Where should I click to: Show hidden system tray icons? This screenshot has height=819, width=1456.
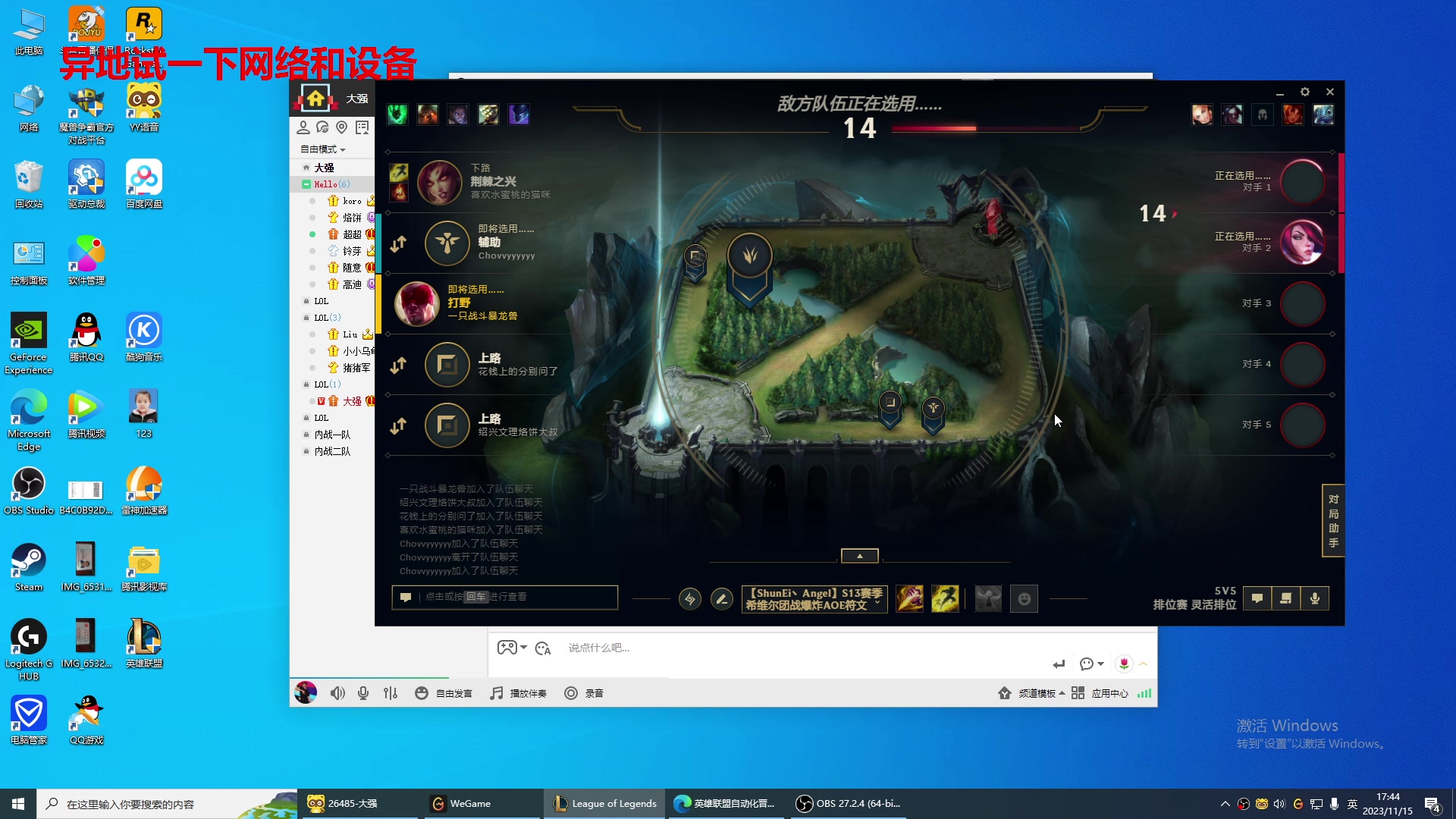tap(1225, 804)
